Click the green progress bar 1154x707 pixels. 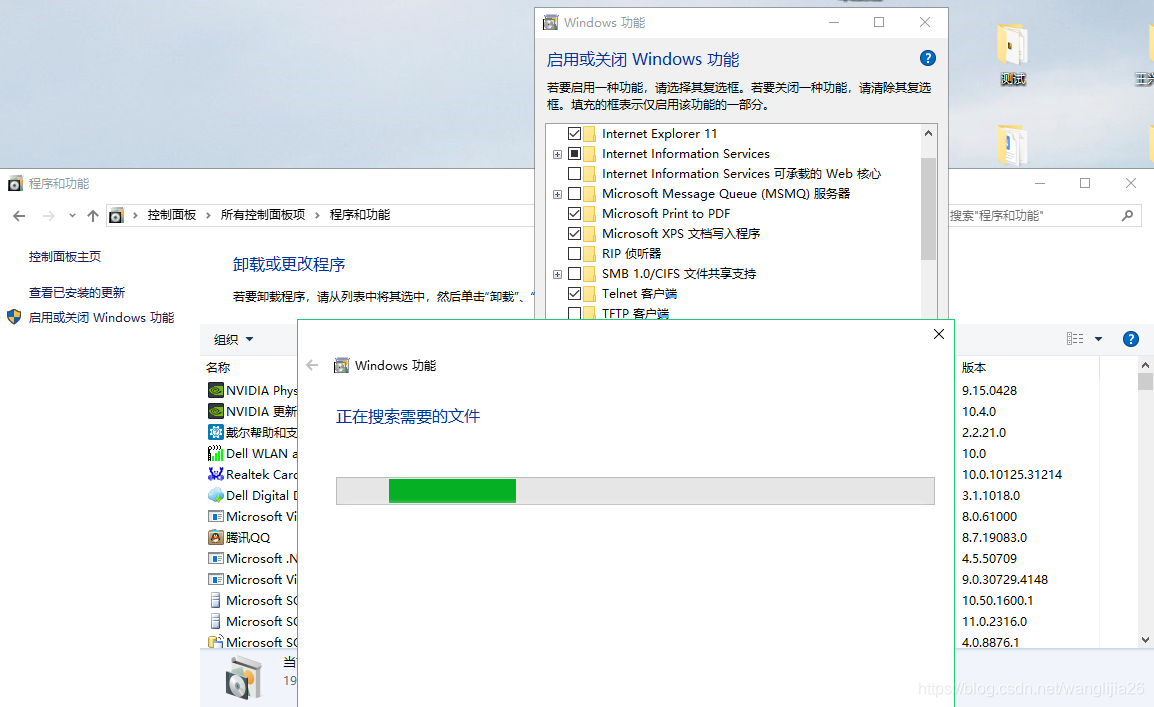click(x=452, y=491)
